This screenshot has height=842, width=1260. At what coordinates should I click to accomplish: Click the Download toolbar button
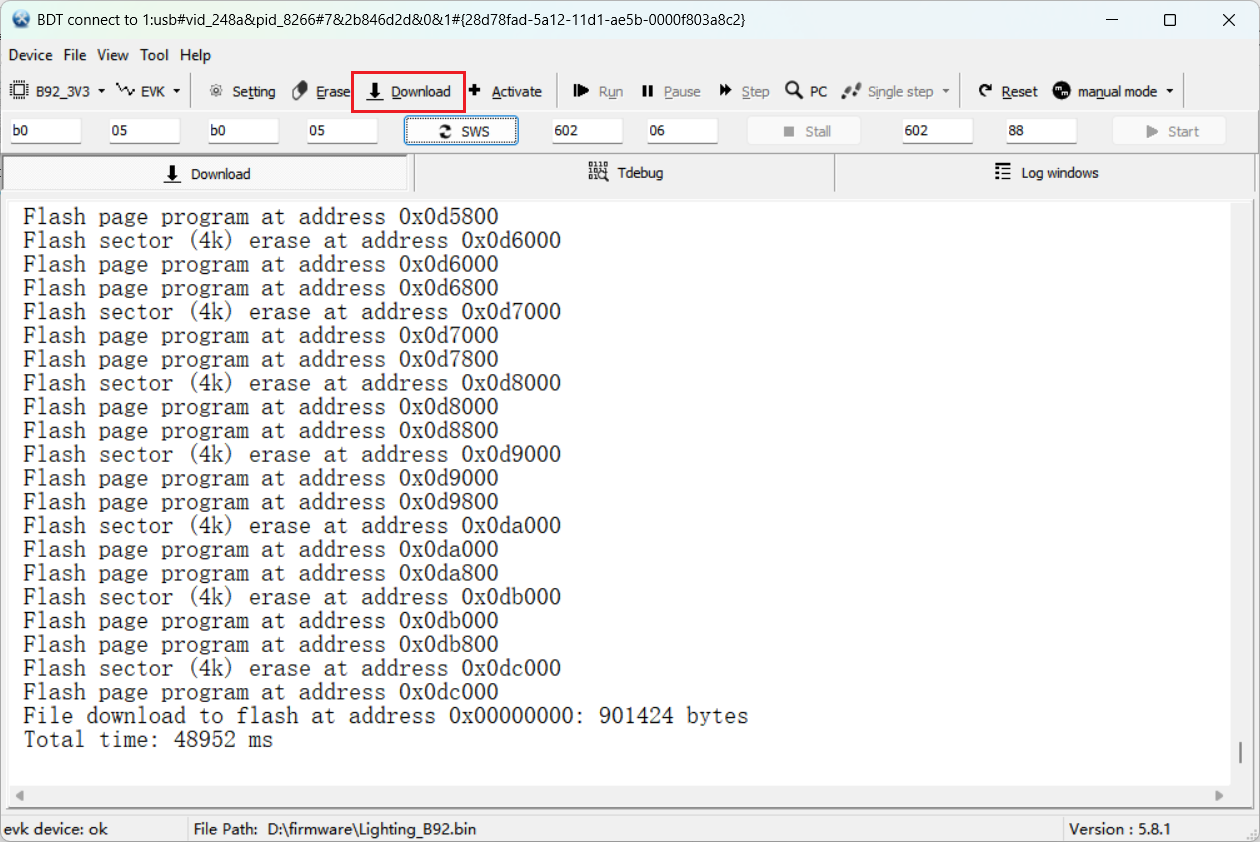[408, 91]
